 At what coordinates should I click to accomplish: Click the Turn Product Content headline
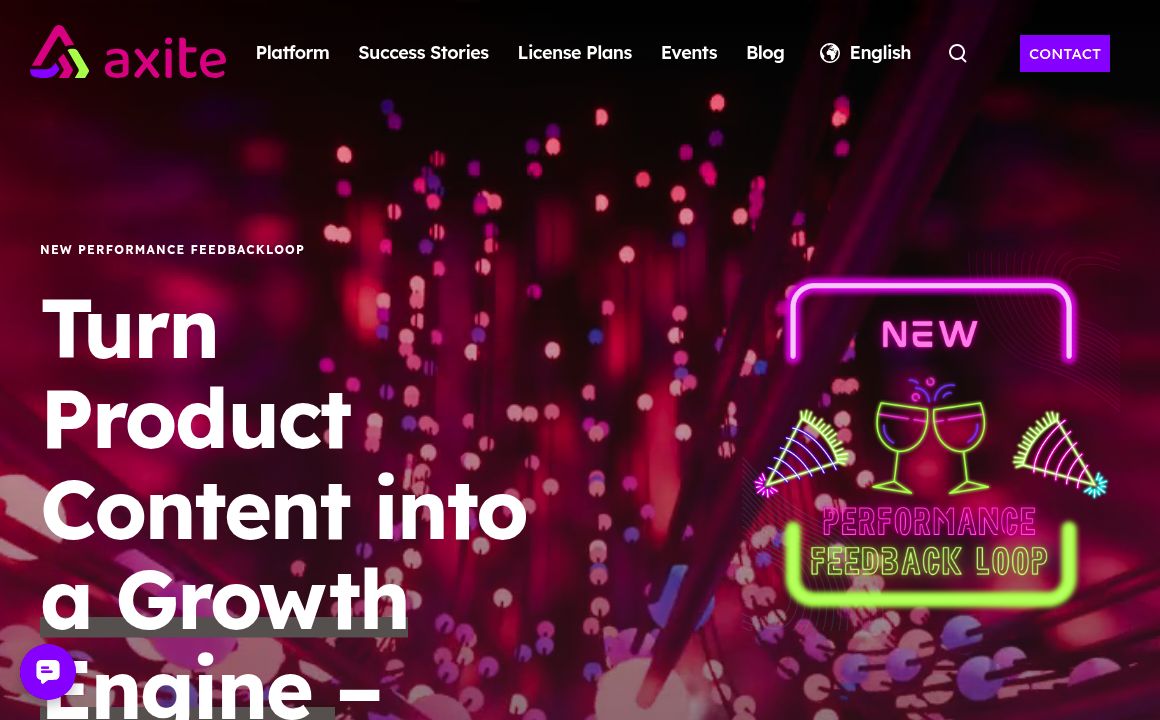[x=285, y=420]
